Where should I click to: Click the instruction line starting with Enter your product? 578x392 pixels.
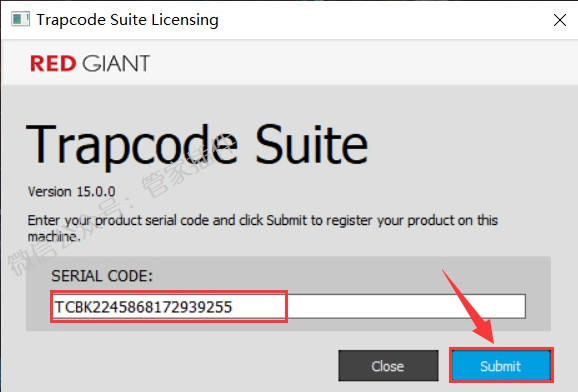coord(262,220)
